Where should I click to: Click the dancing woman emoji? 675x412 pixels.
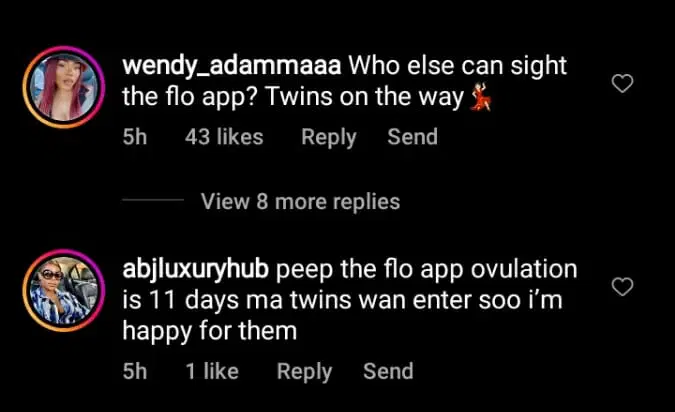tap(481, 98)
